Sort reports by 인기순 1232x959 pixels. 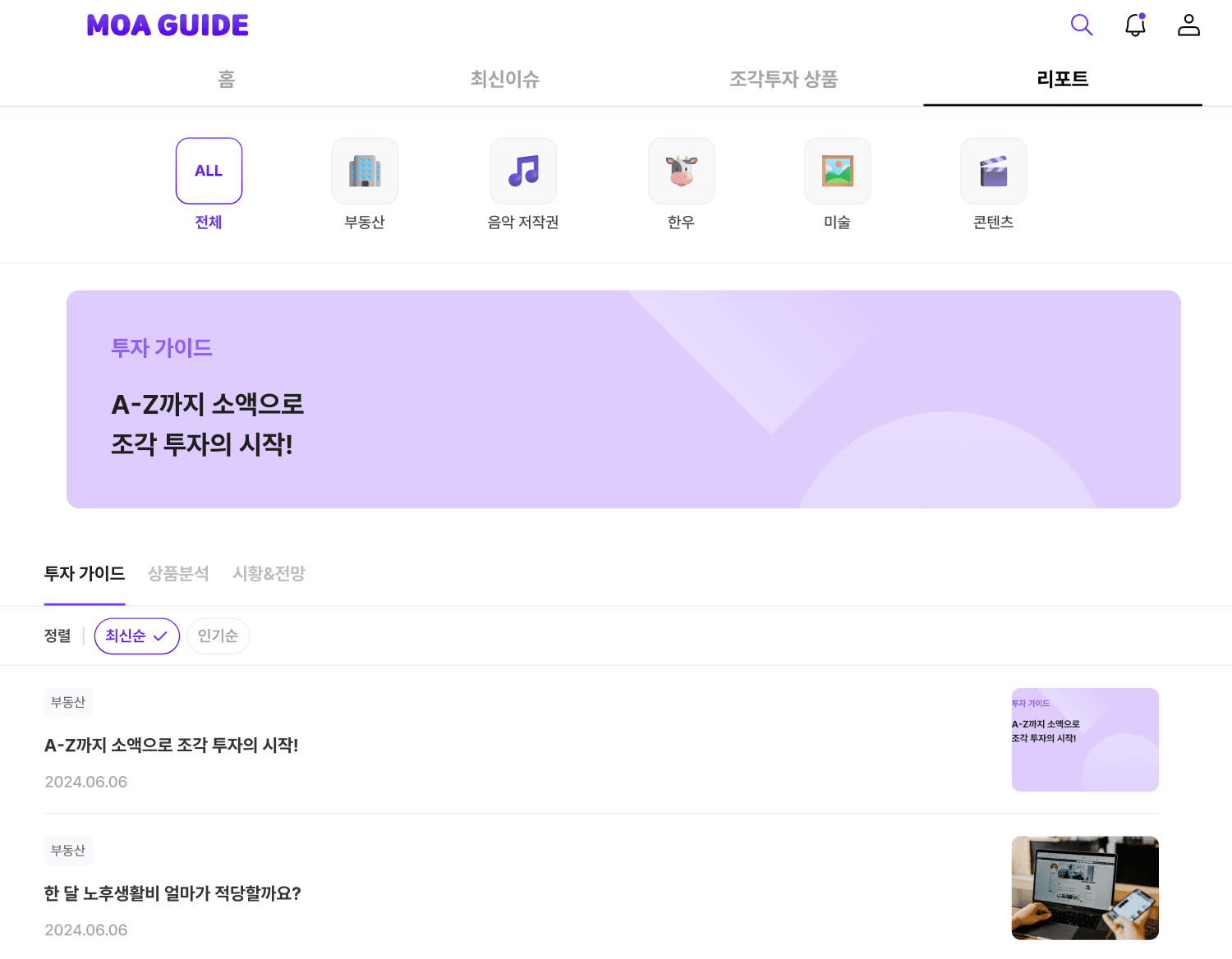coord(218,636)
